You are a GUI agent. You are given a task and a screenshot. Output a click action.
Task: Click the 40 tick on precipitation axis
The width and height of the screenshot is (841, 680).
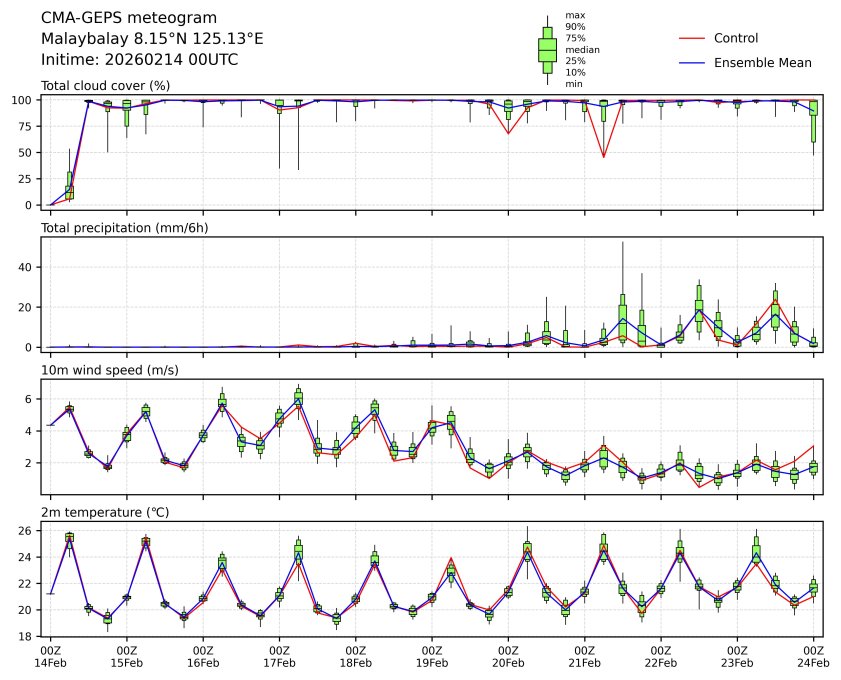(29, 267)
